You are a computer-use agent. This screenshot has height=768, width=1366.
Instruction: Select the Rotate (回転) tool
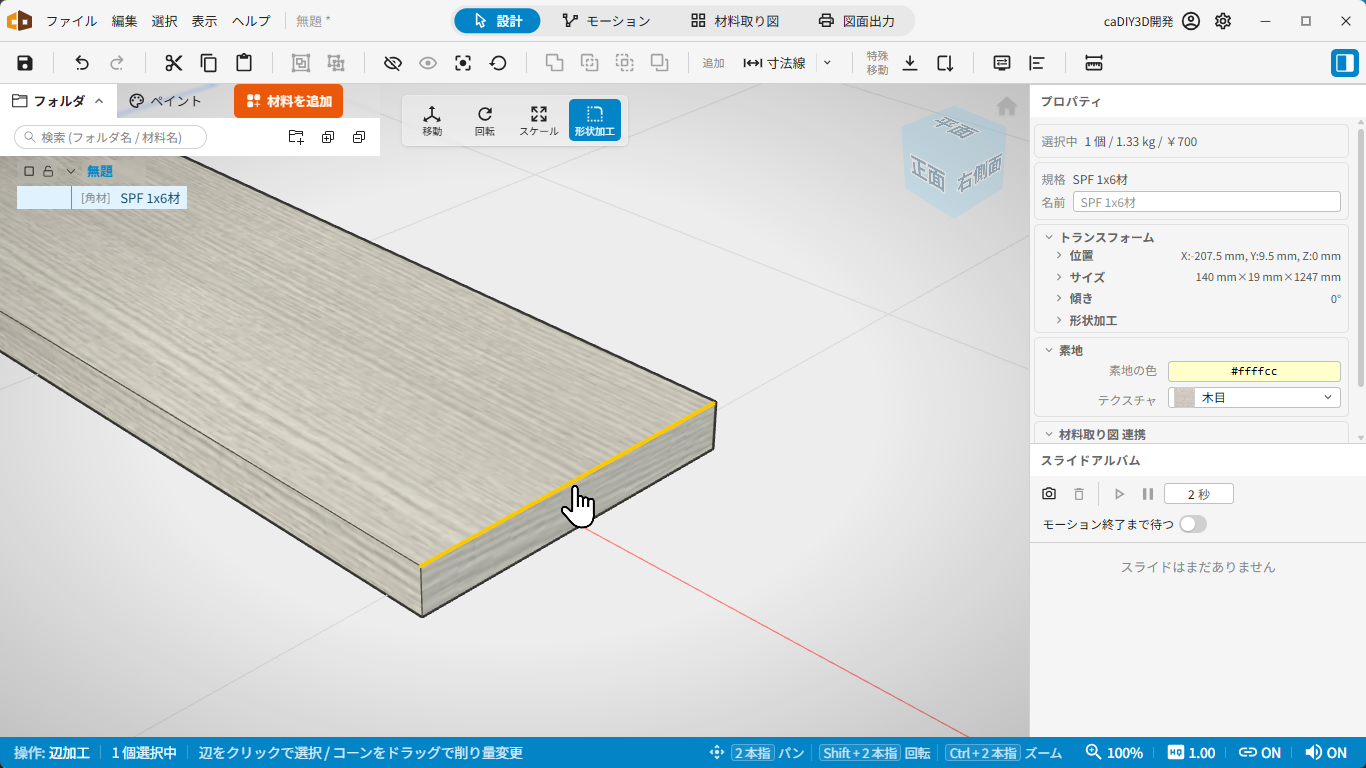(x=485, y=120)
